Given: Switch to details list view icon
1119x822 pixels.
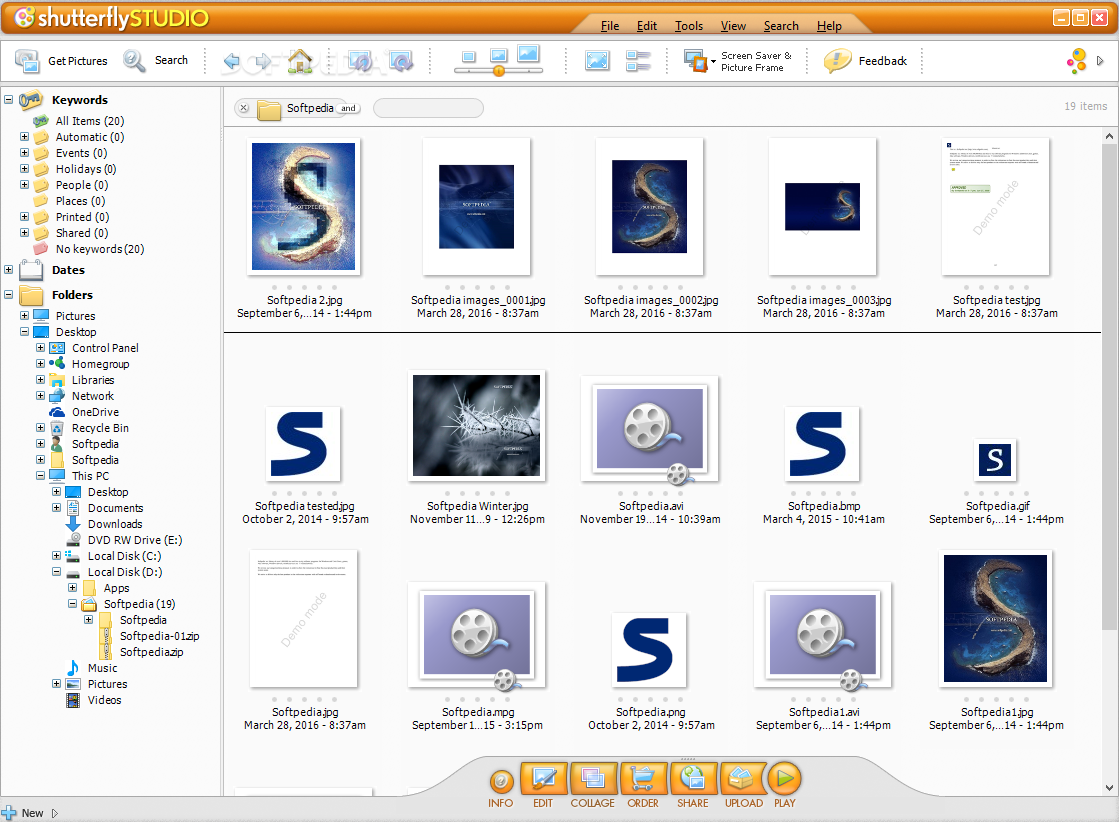Looking at the screenshot, I should tap(638, 61).
